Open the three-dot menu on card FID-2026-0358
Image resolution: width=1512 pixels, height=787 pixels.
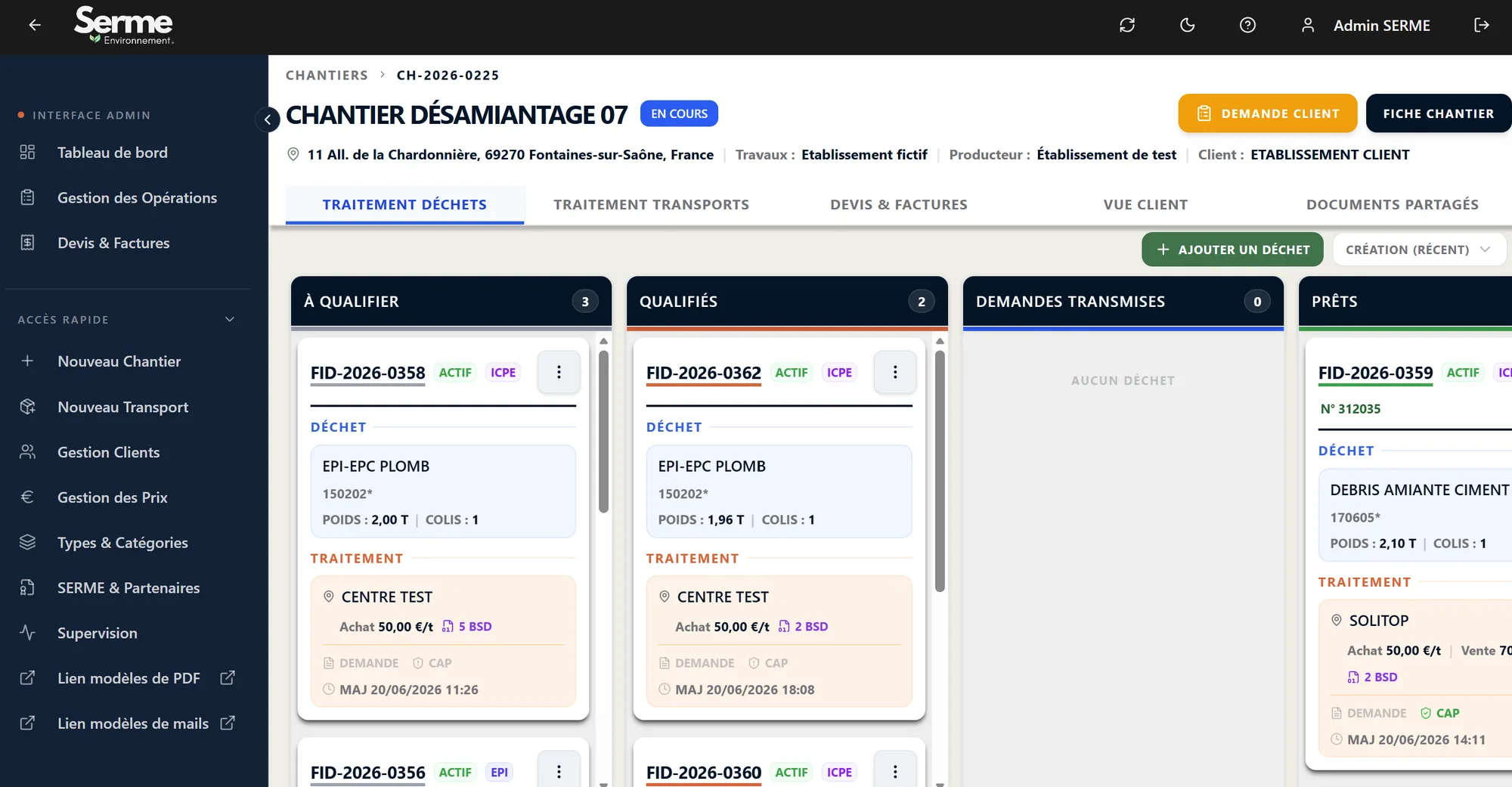559,372
